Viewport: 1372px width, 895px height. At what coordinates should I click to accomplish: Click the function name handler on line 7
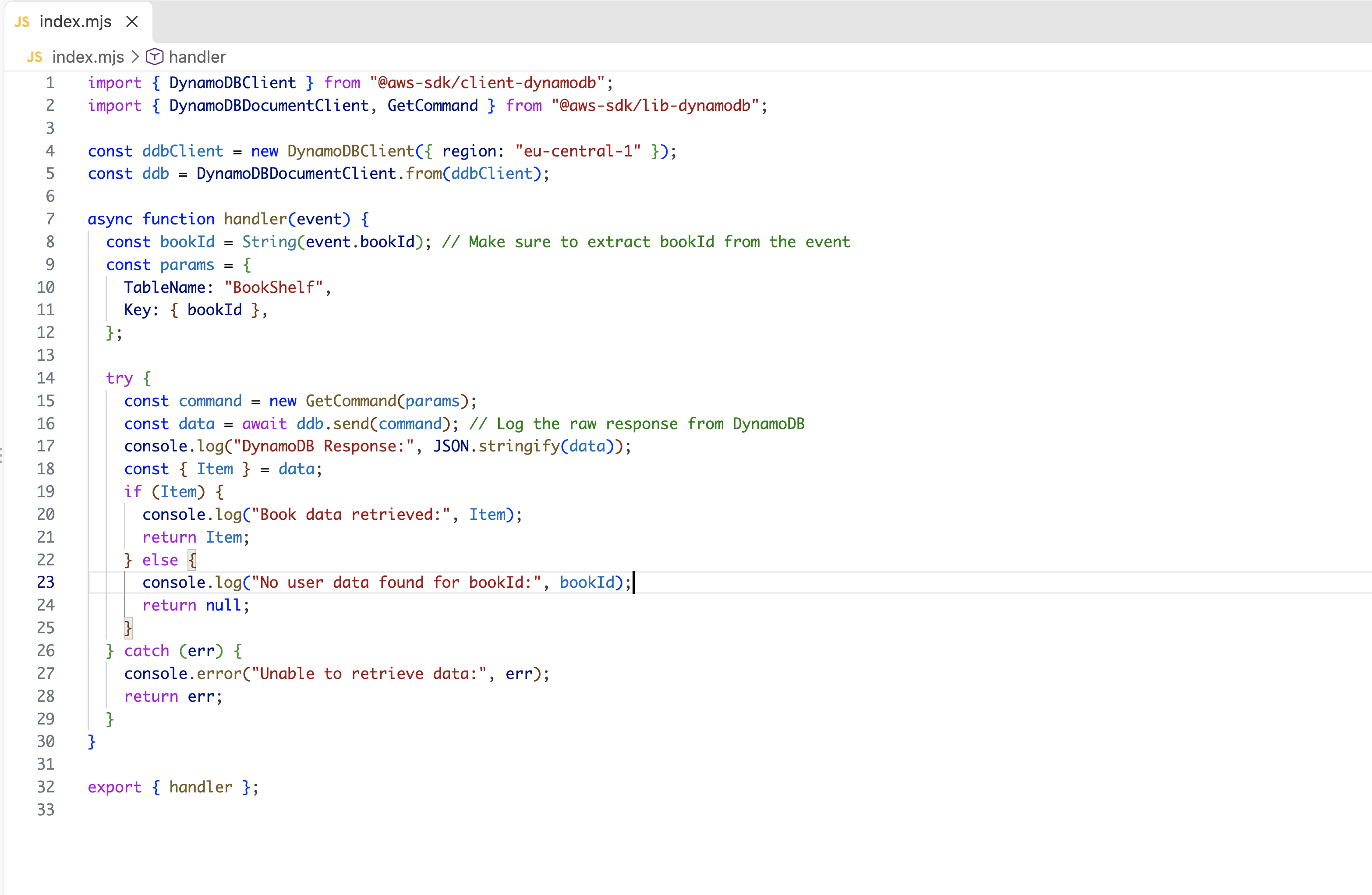[255, 219]
